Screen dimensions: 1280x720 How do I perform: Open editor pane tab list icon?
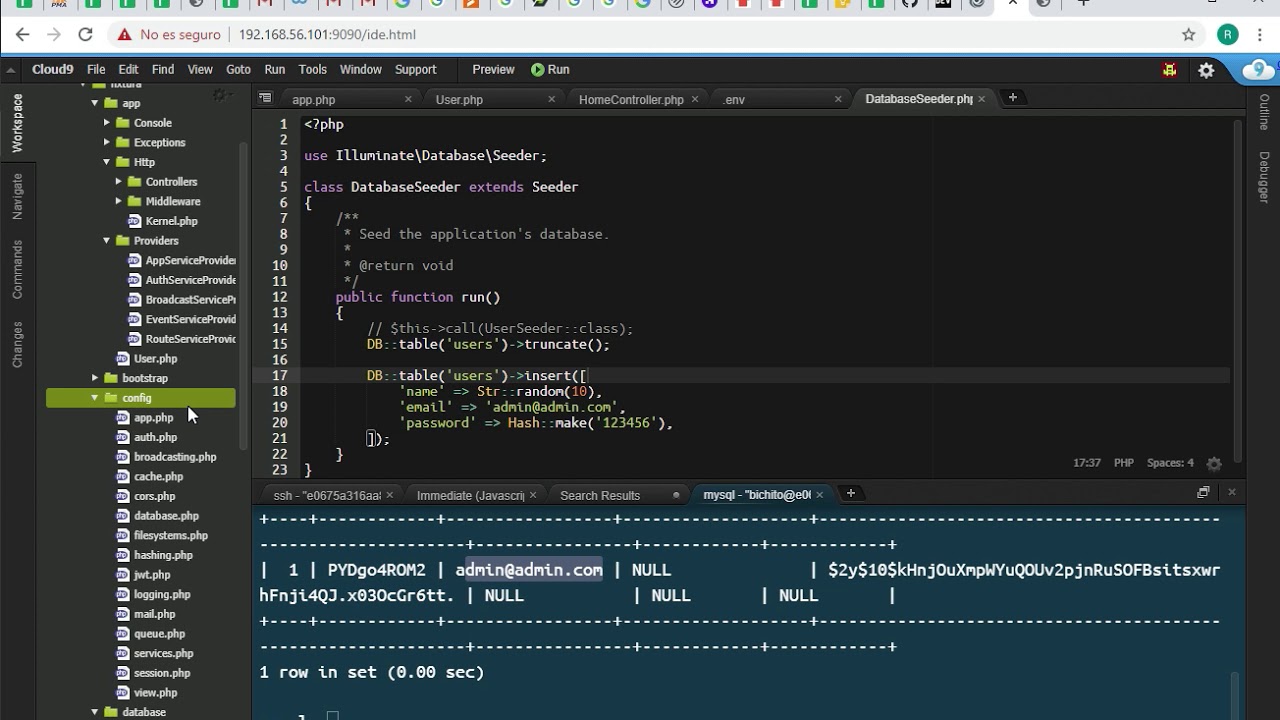[265, 98]
